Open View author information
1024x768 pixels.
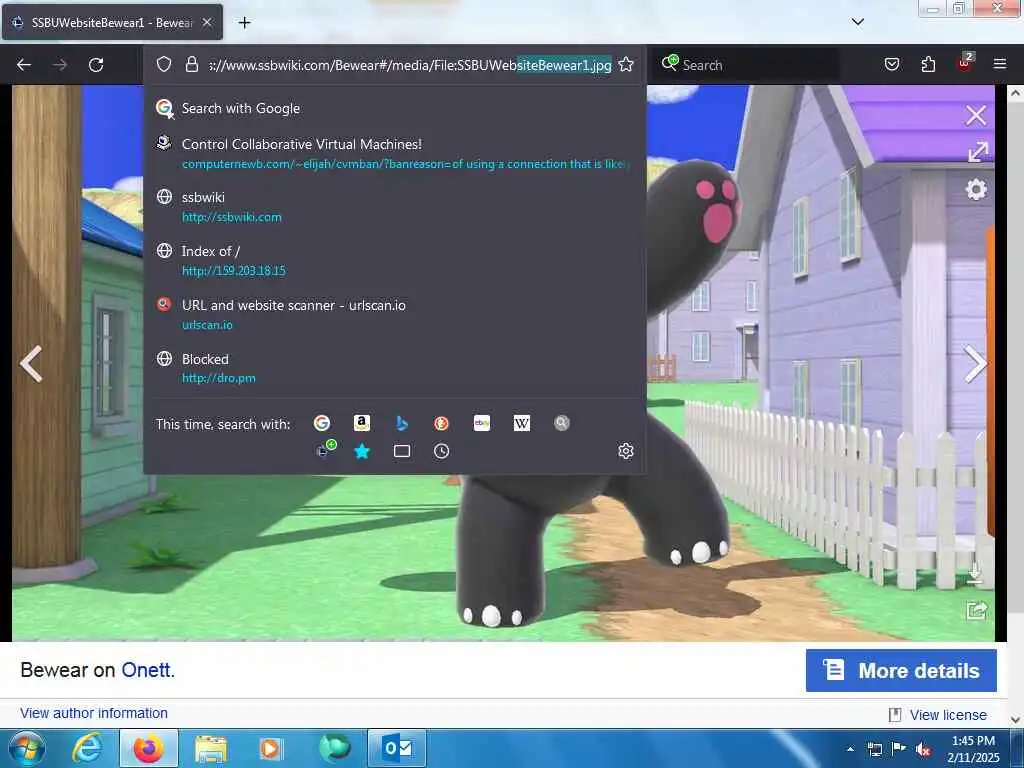[x=94, y=713]
